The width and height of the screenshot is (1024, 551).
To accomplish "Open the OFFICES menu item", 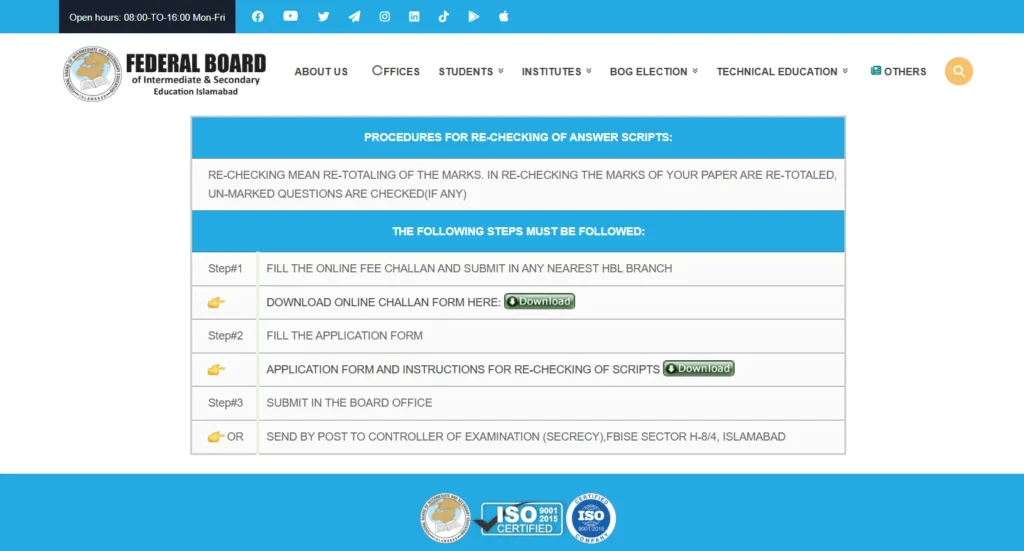I will tap(396, 71).
